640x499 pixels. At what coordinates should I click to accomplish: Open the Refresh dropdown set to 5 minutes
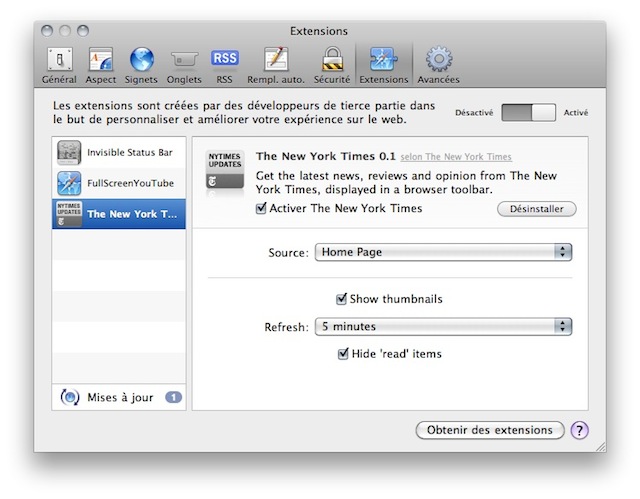(443, 327)
